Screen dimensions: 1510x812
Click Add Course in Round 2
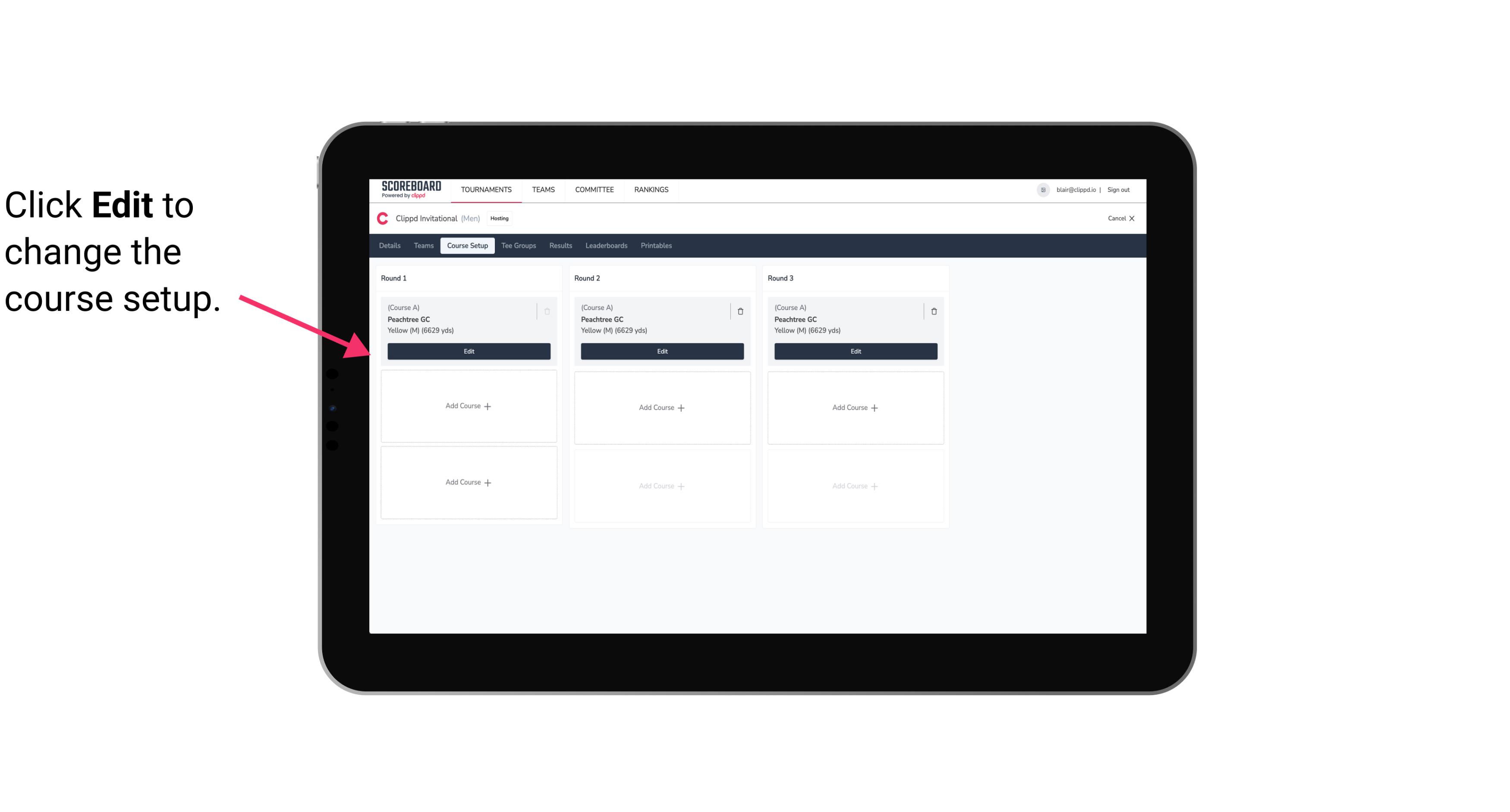pyautogui.click(x=662, y=407)
